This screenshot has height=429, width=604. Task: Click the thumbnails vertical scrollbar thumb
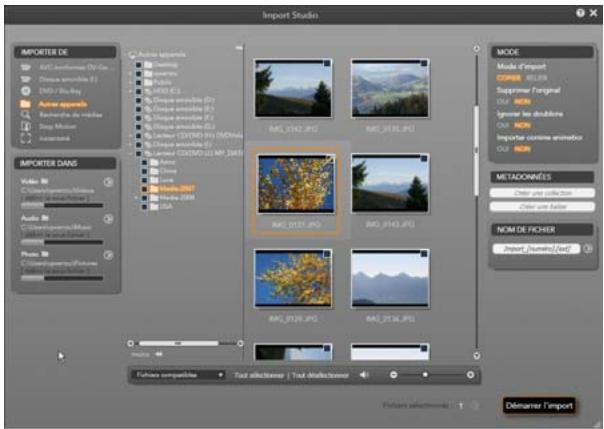coord(476,151)
